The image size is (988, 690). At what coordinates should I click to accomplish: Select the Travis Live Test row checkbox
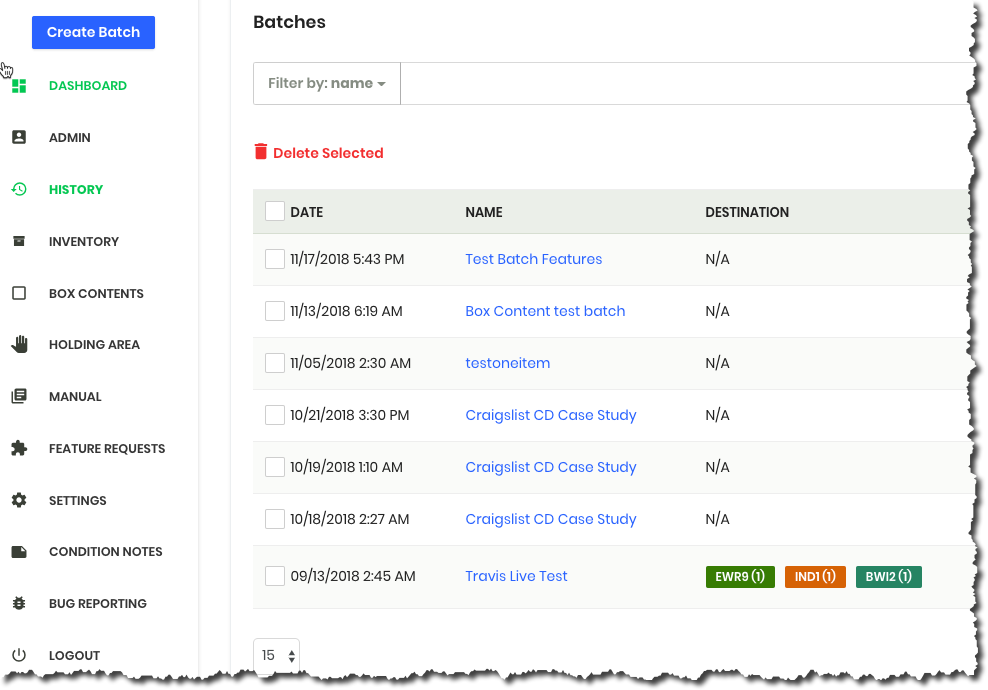[275, 576]
